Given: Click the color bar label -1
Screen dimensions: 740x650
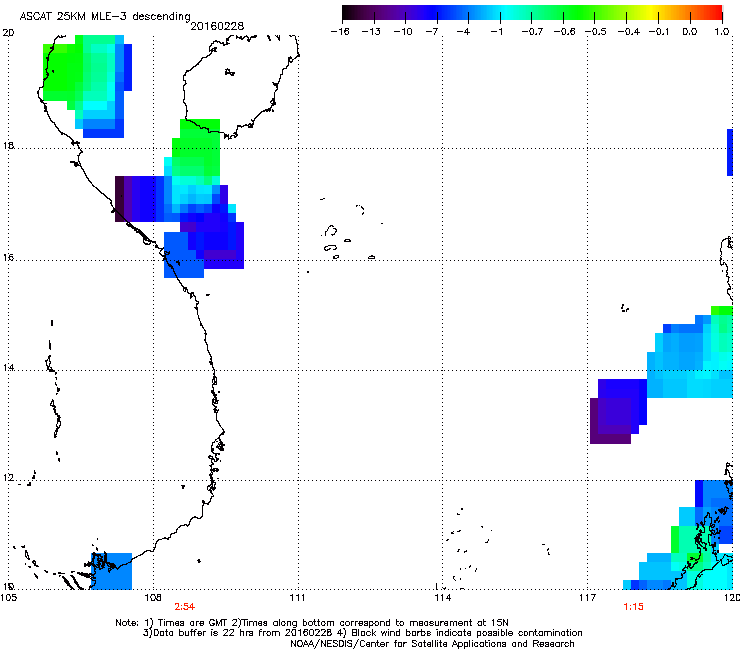Looking at the screenshot, I should 496,32.
